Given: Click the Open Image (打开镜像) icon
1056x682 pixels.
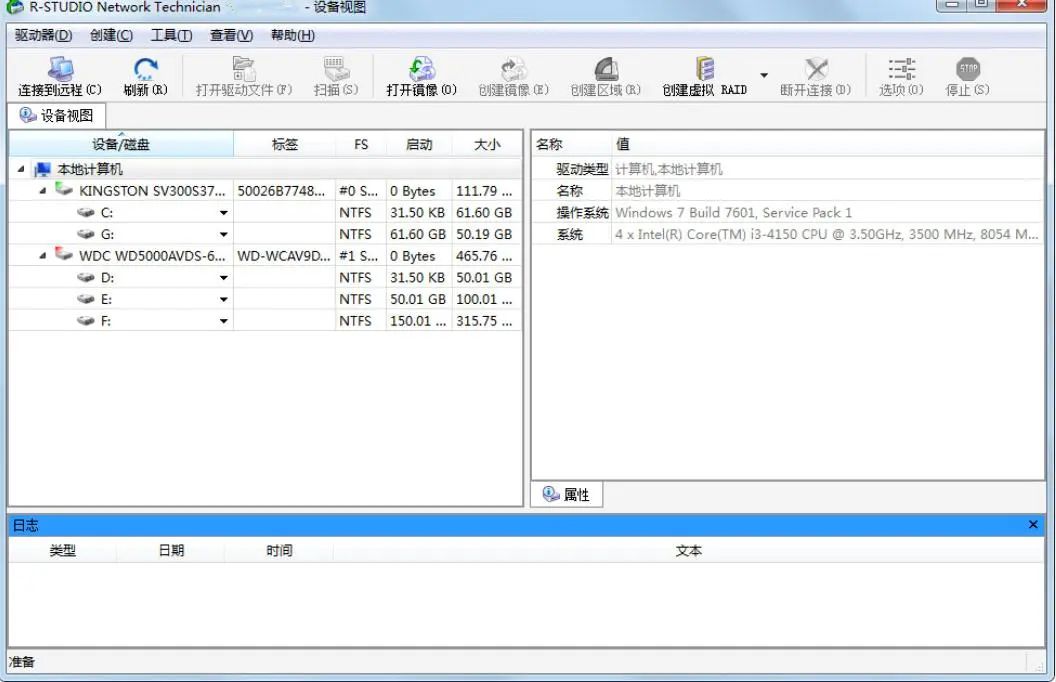Looking at the screenshot, I should (422, 69).
